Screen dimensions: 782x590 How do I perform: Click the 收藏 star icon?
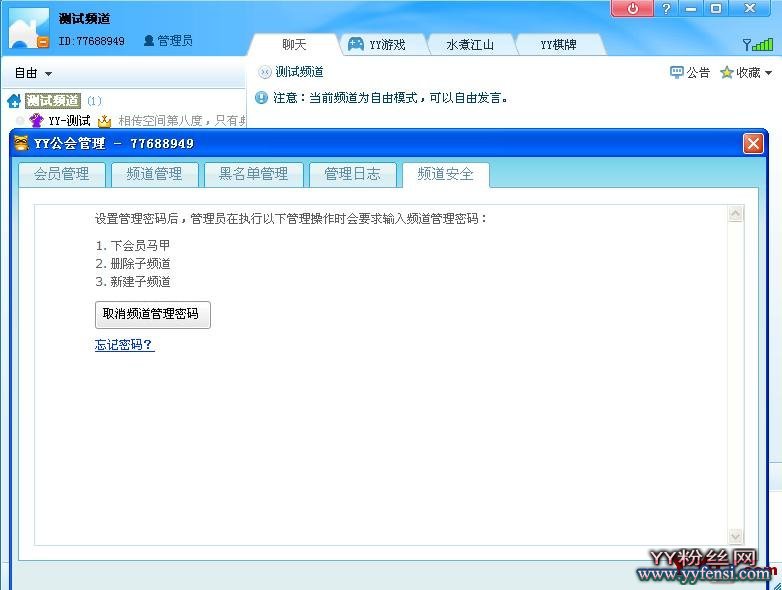(x=727, y=73)
